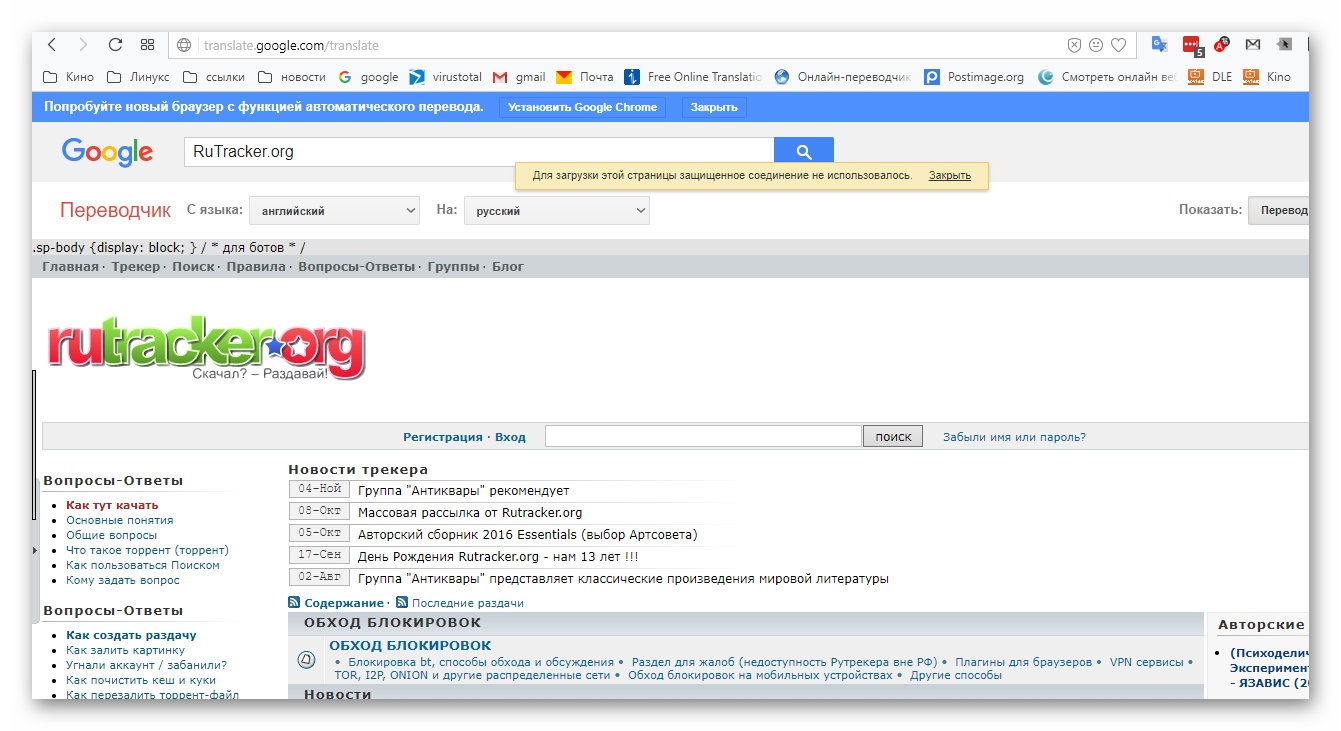Open the Трекер menu item
Viewport: 1341px width, 731px height.
135,267
